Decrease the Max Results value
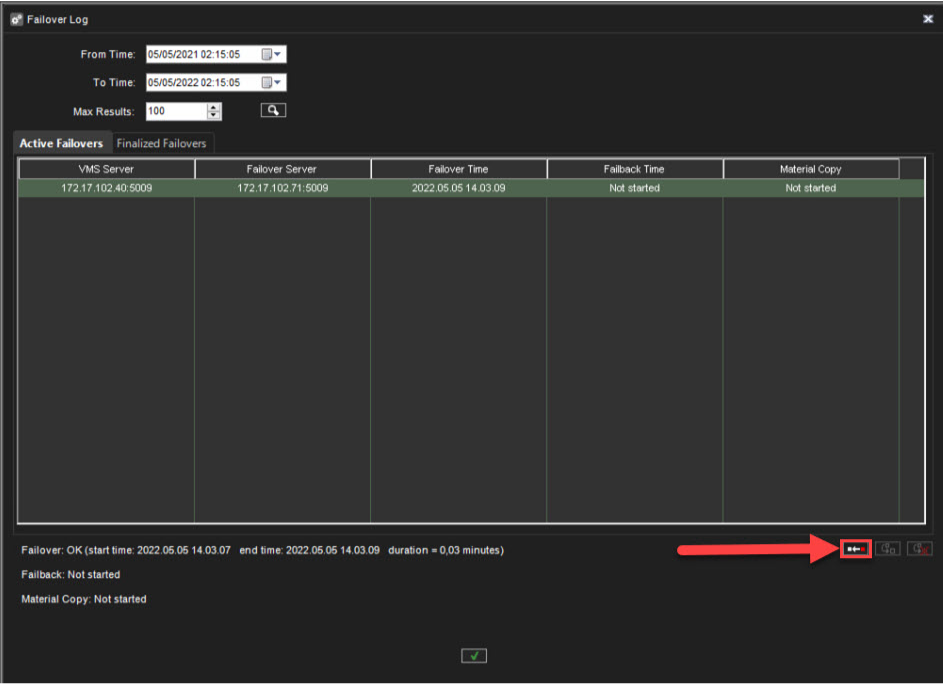The height and width of the screenshot is (685, 943). [214, 116]
